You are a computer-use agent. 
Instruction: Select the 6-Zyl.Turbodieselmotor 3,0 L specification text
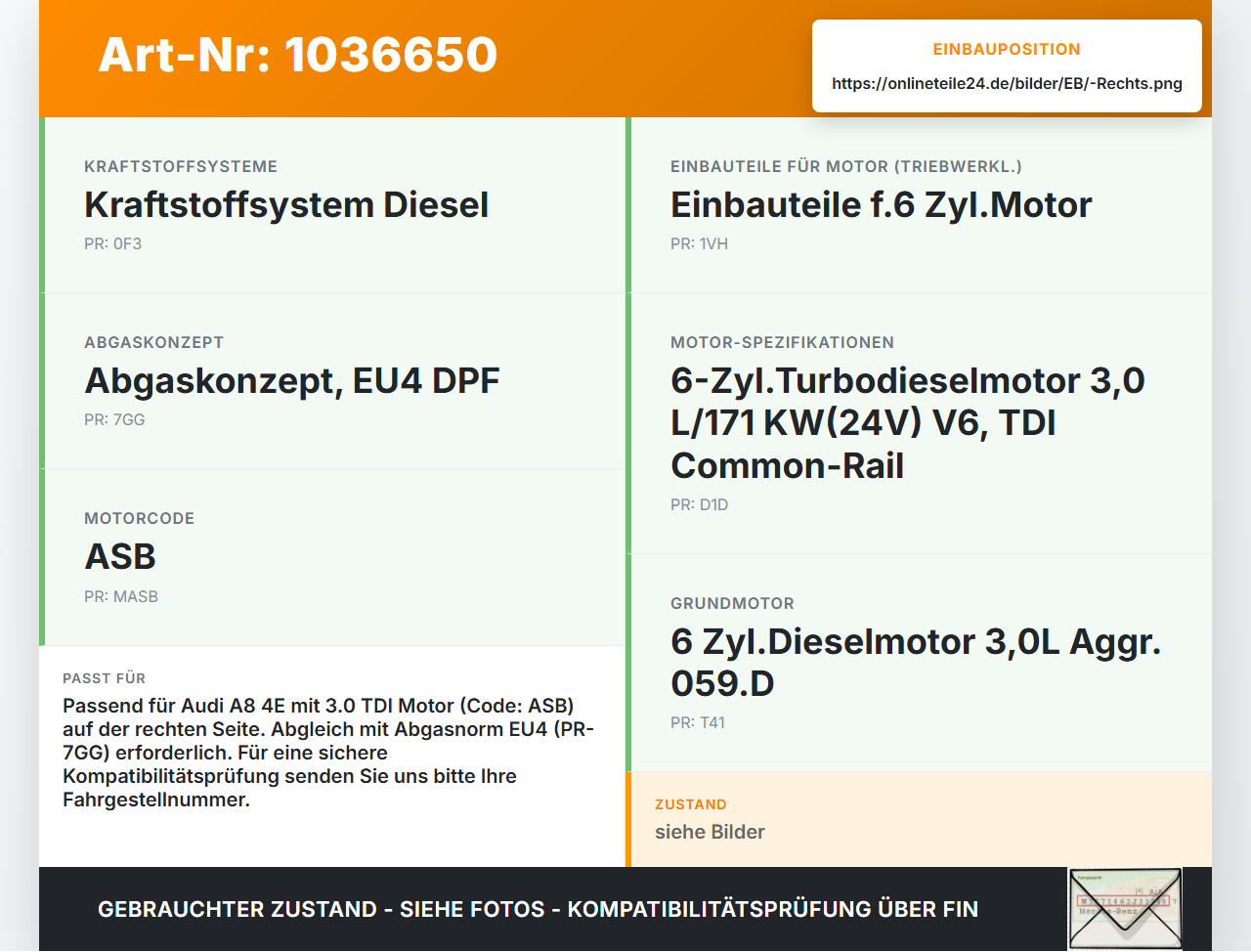(908, 423)
